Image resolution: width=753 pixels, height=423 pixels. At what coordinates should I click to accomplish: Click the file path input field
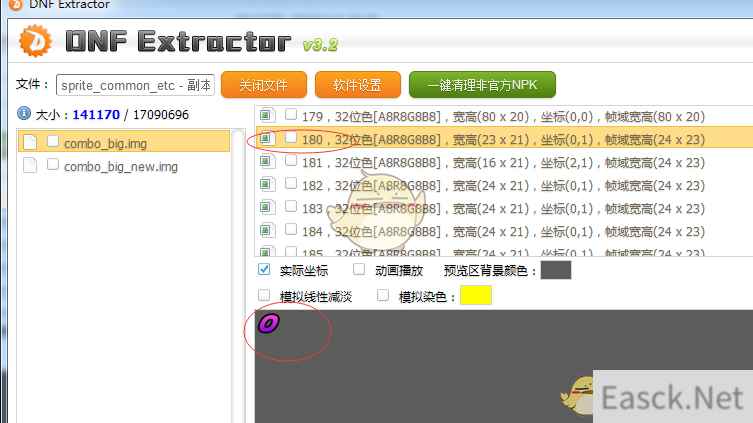coord(135,85)
